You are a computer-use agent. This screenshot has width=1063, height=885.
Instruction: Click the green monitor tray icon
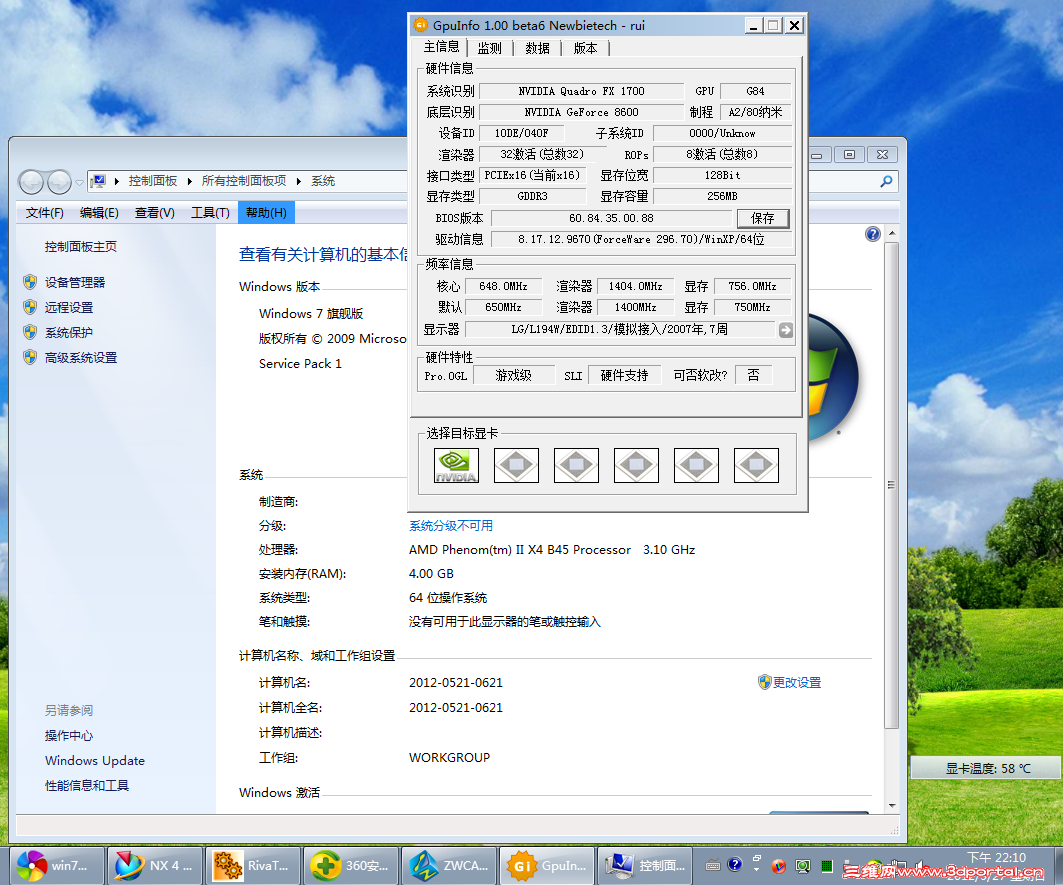803,866
